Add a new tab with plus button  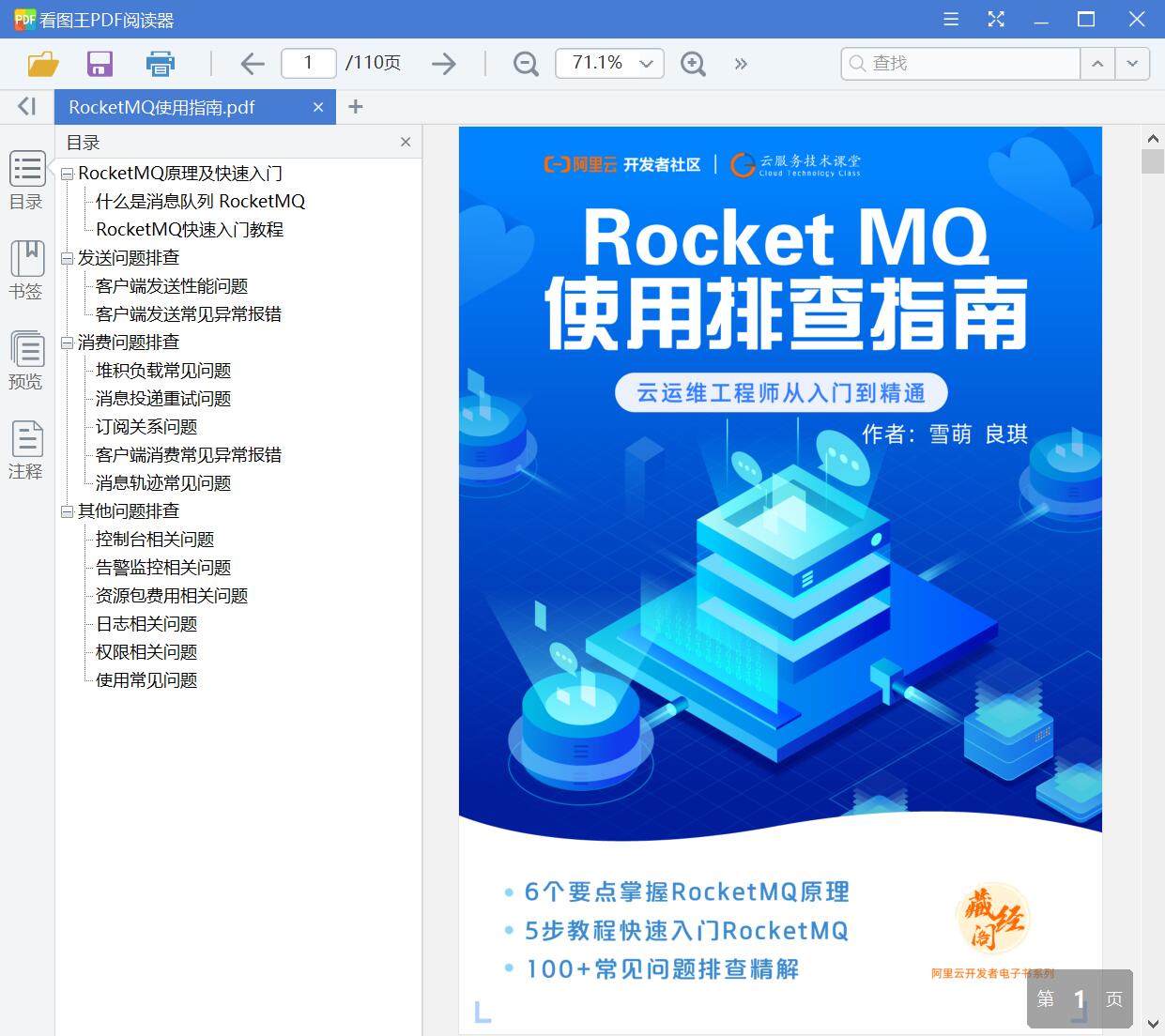coord(355,107)
